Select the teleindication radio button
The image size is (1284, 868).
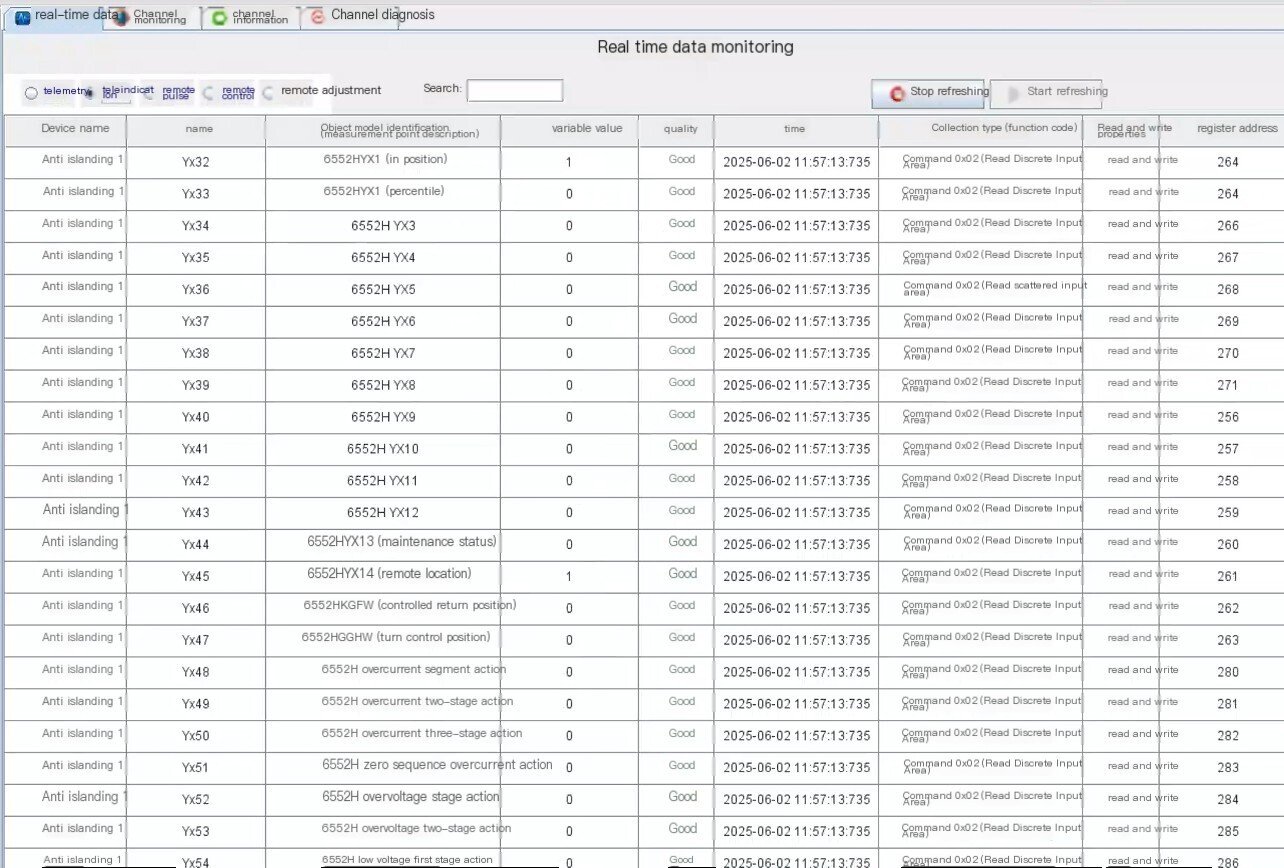point(89,92)
